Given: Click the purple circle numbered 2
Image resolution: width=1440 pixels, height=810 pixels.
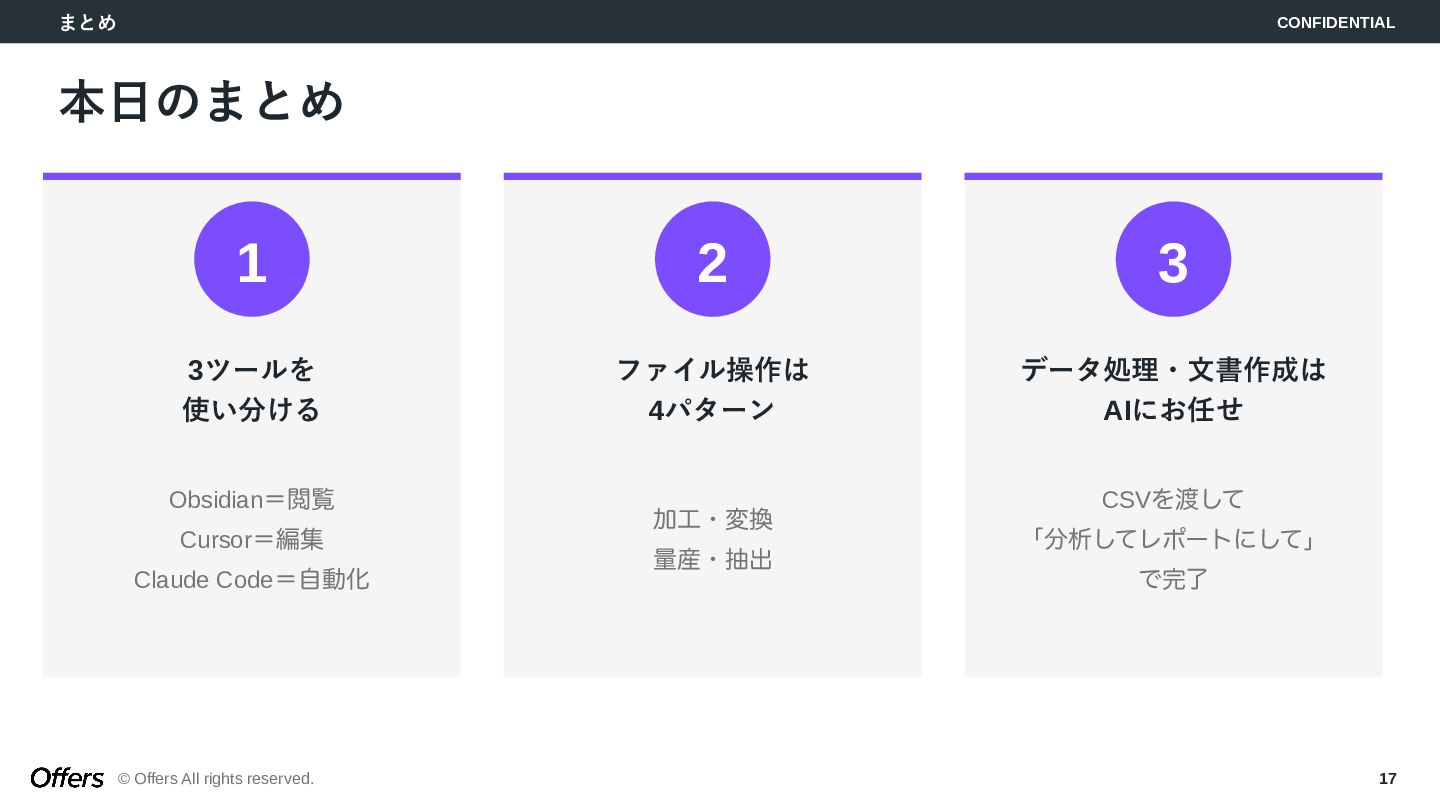Looking at the screenshot, I should point(712,259).
